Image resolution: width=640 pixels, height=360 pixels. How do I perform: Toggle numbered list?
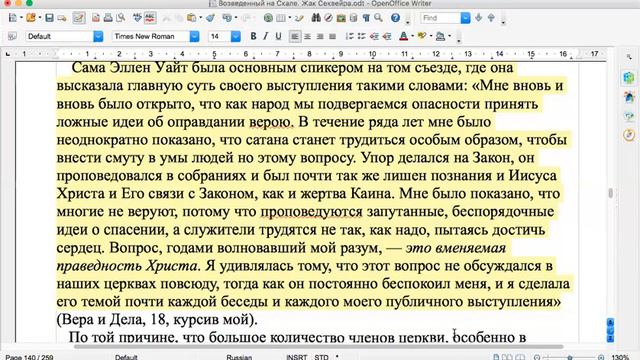[349, 36]
